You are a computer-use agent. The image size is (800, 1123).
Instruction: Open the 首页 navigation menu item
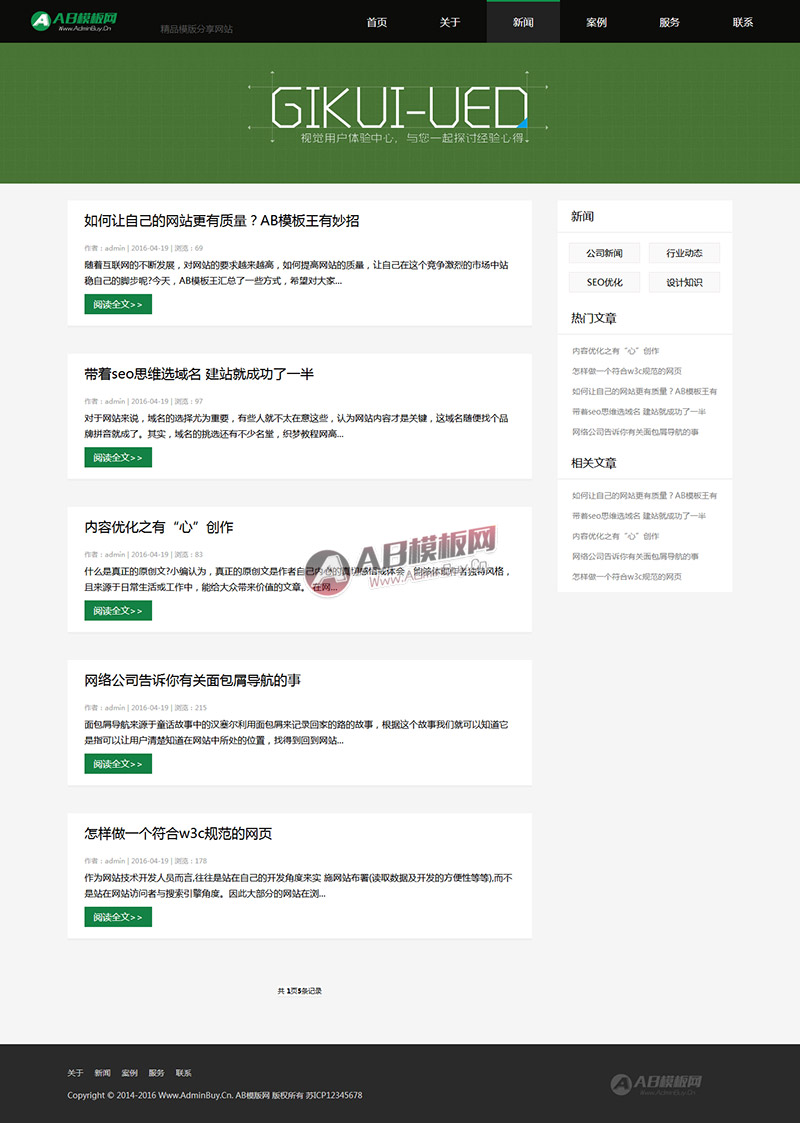point(377,22)
